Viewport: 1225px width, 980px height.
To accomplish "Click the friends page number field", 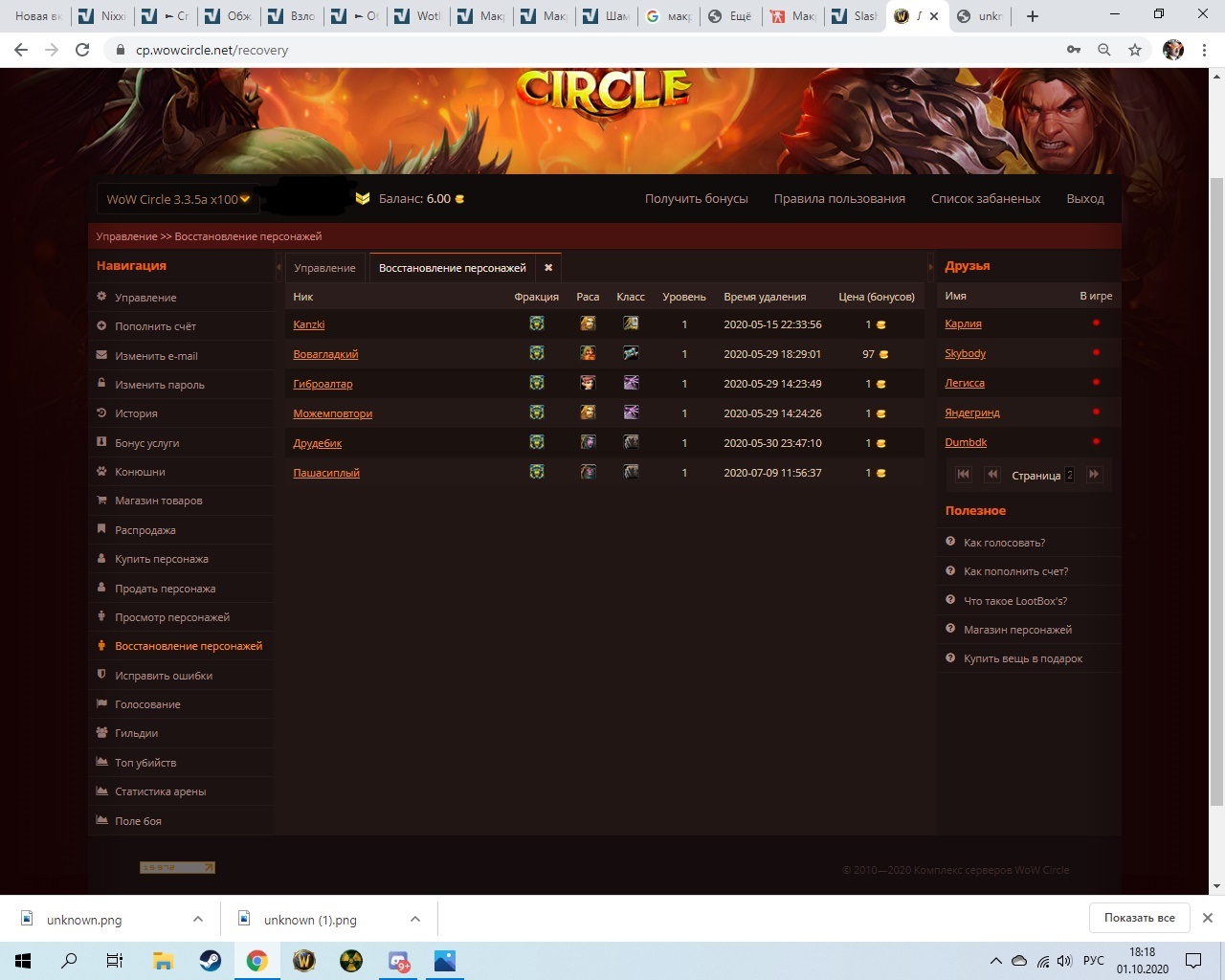I will point(1069,475).
